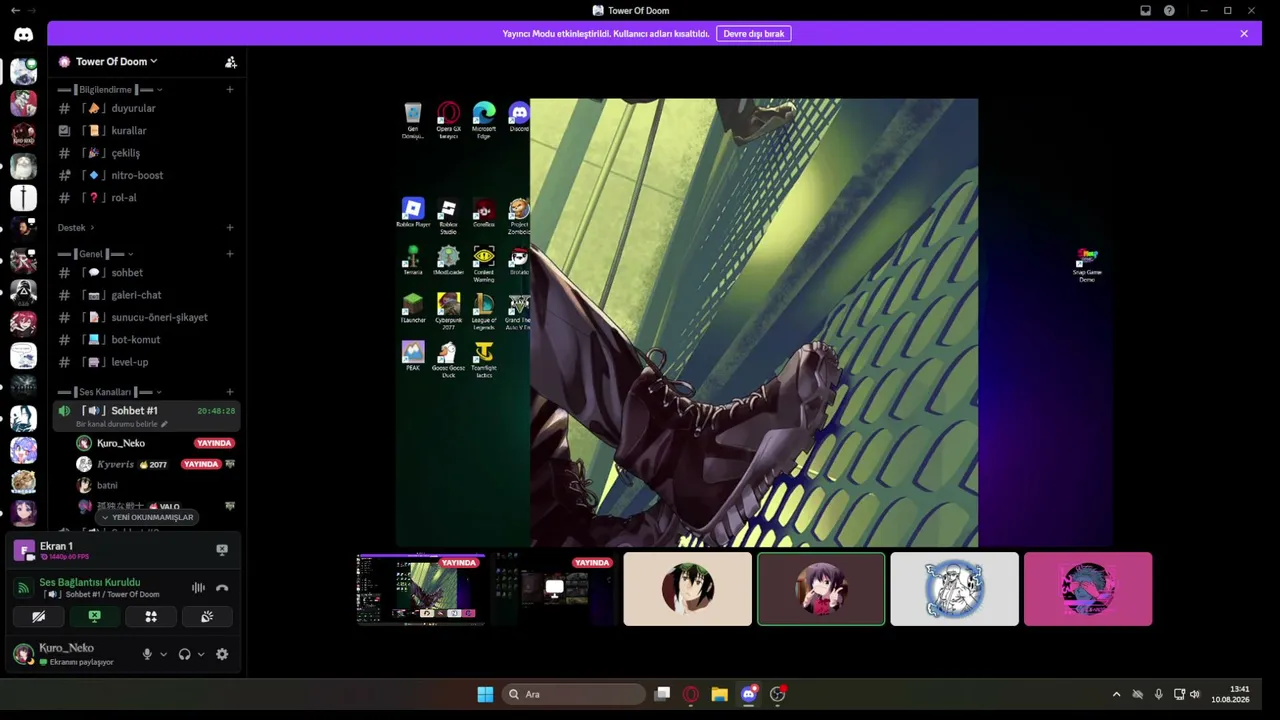This screenshot has width=1280, height=720.
Task: Create a voice channel under Ses Kanalları
Action: click(x=230, y=392)
